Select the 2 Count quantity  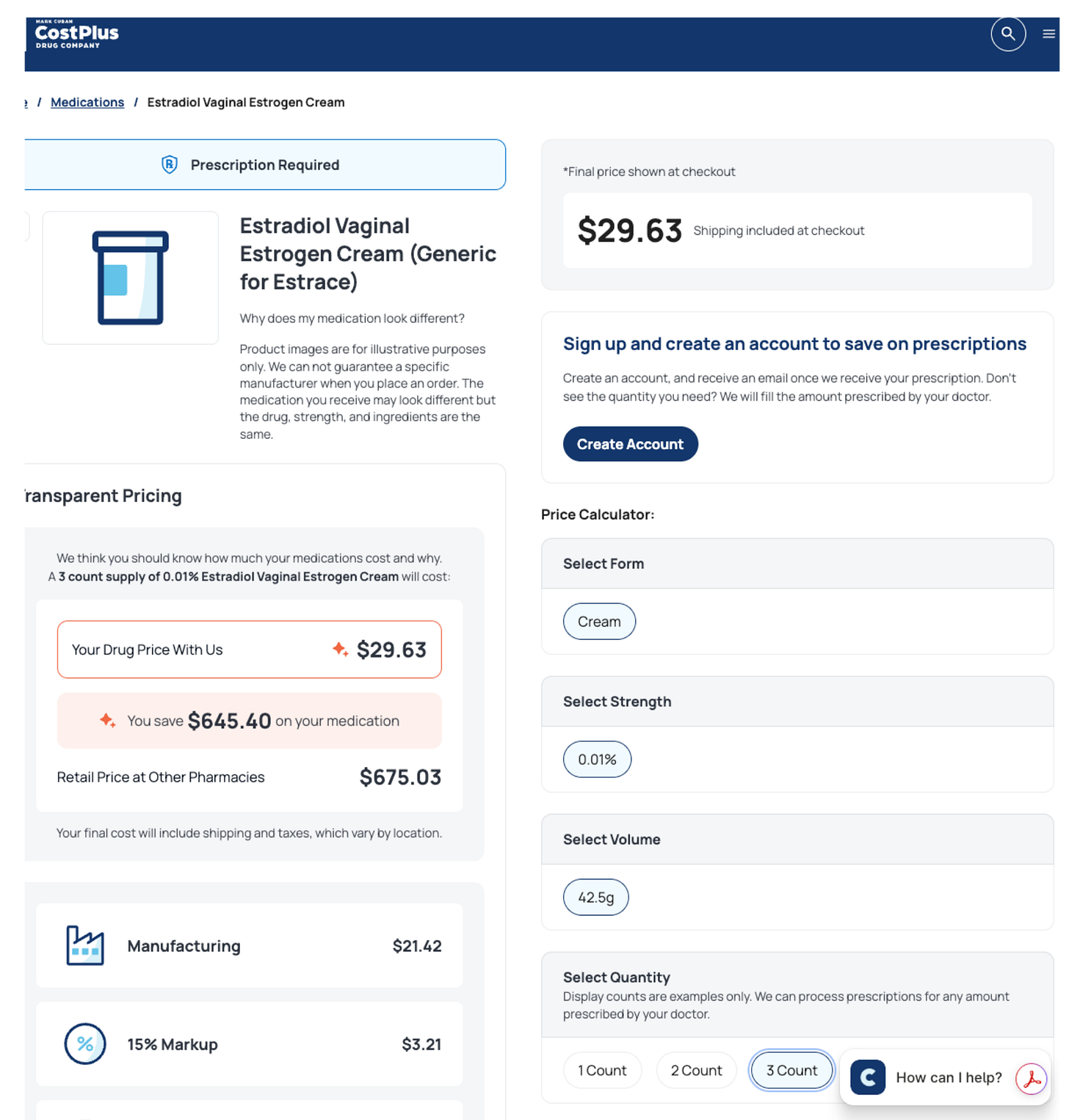pos(696,1071)
